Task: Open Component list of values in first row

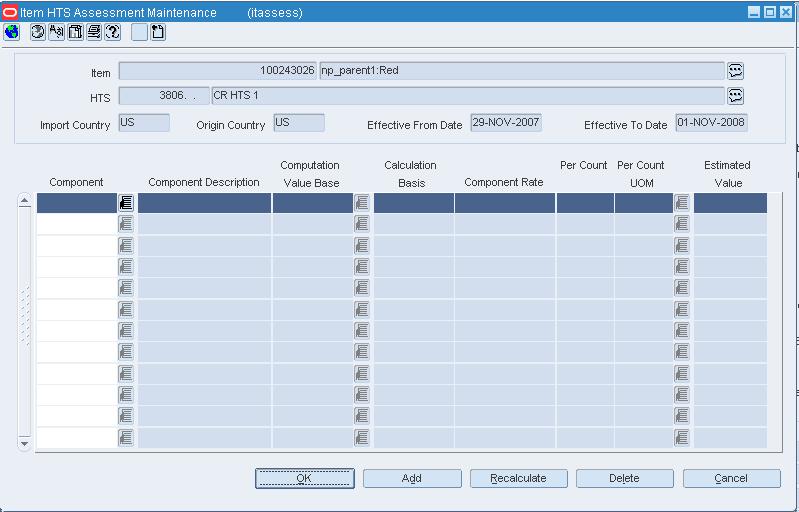Action: coord(126,203)
